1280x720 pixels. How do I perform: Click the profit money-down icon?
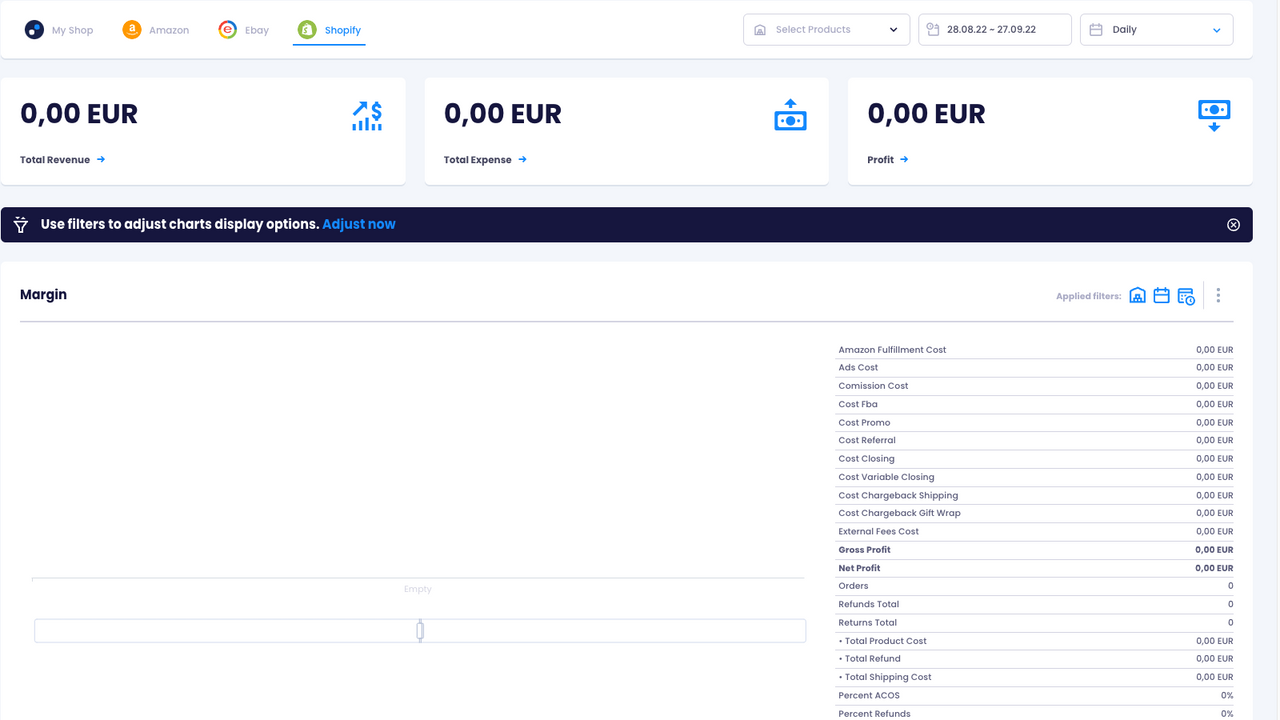(1214, 116)
